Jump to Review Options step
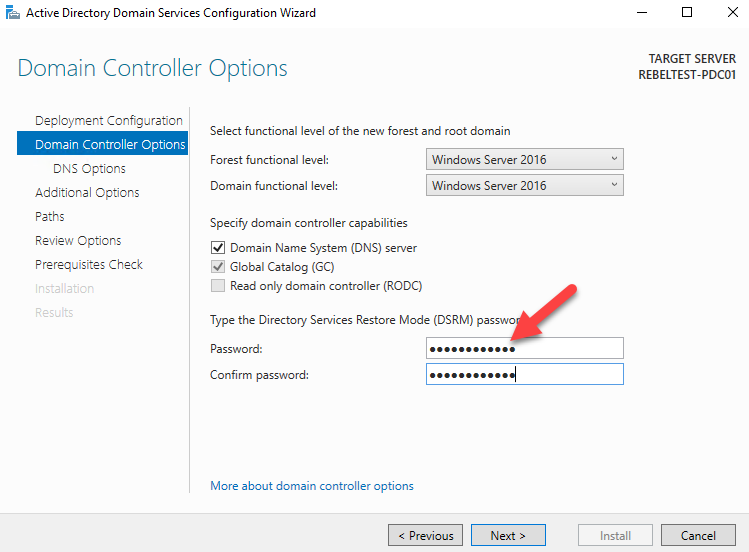Screen dimensions: 749x552 (x=78, y=241)
